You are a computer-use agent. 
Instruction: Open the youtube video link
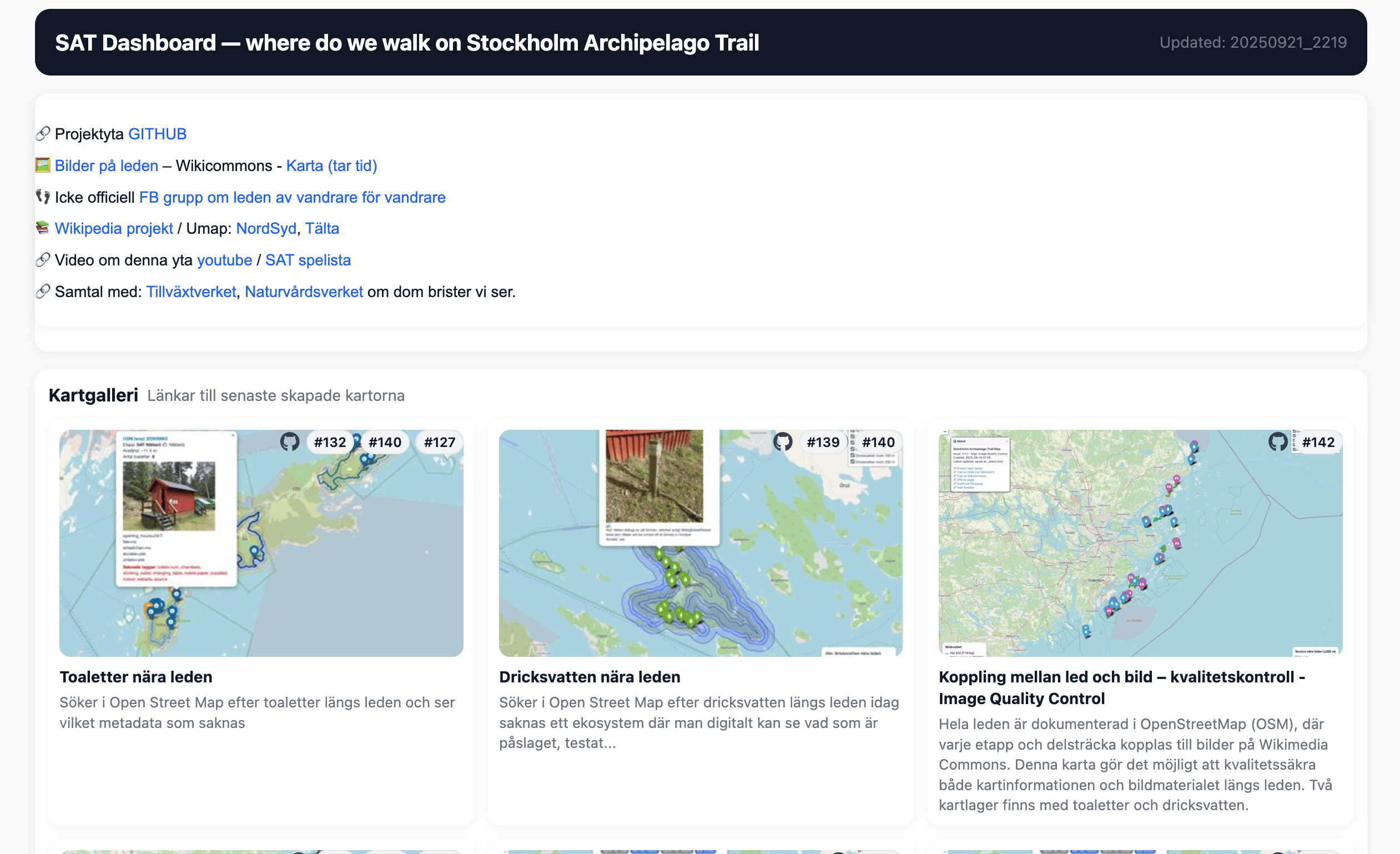tap(224, 260)
